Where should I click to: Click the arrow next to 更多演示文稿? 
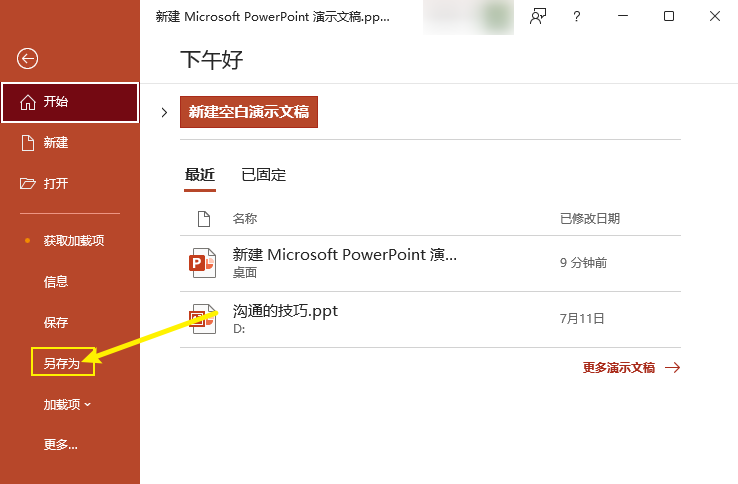coord(673,368)
